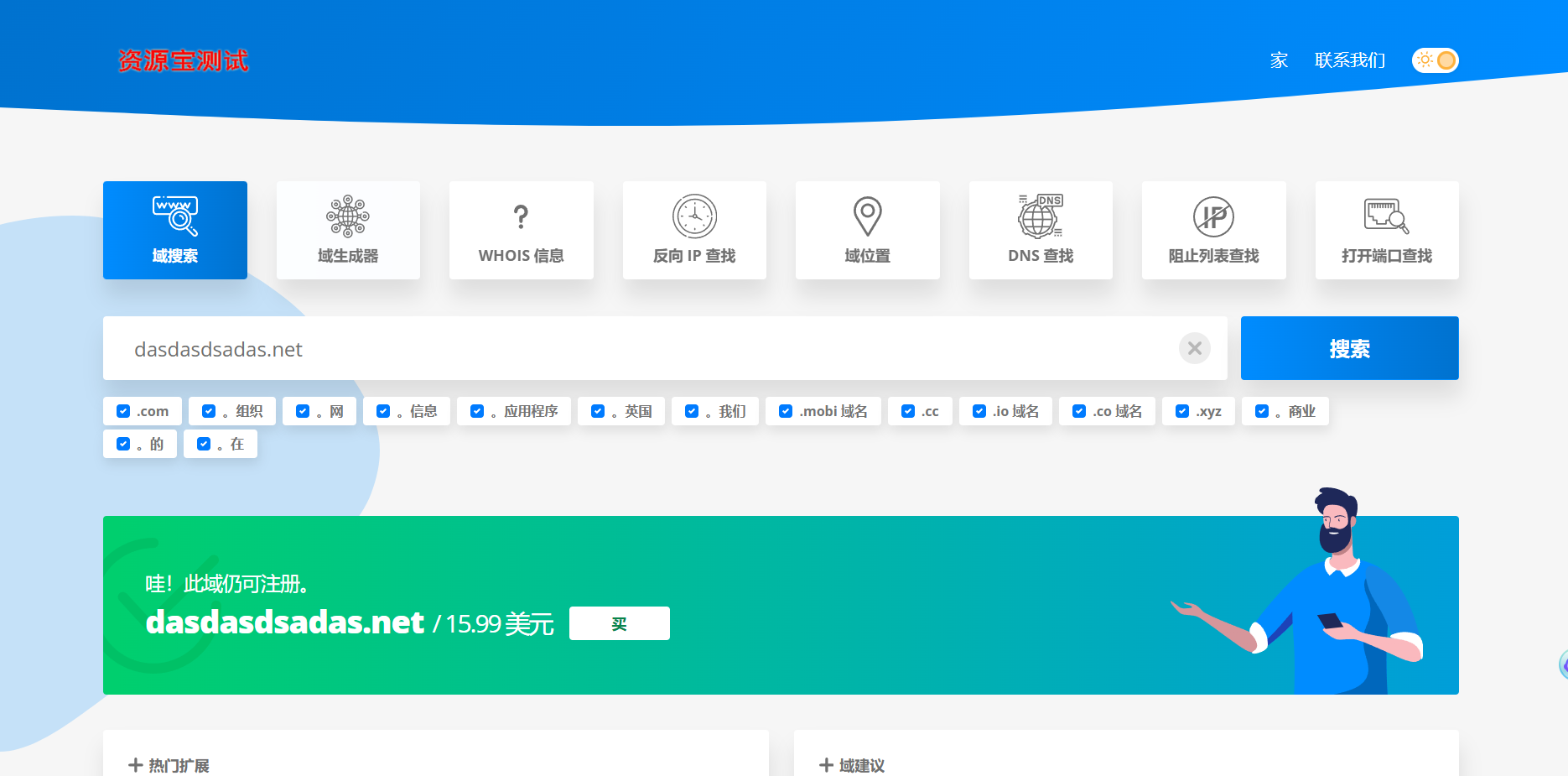Uncheck the 。组织 extension checkbox
The width and height of the screenshot is (1568, 776).
pyautogui.click(x=209, y=411)
